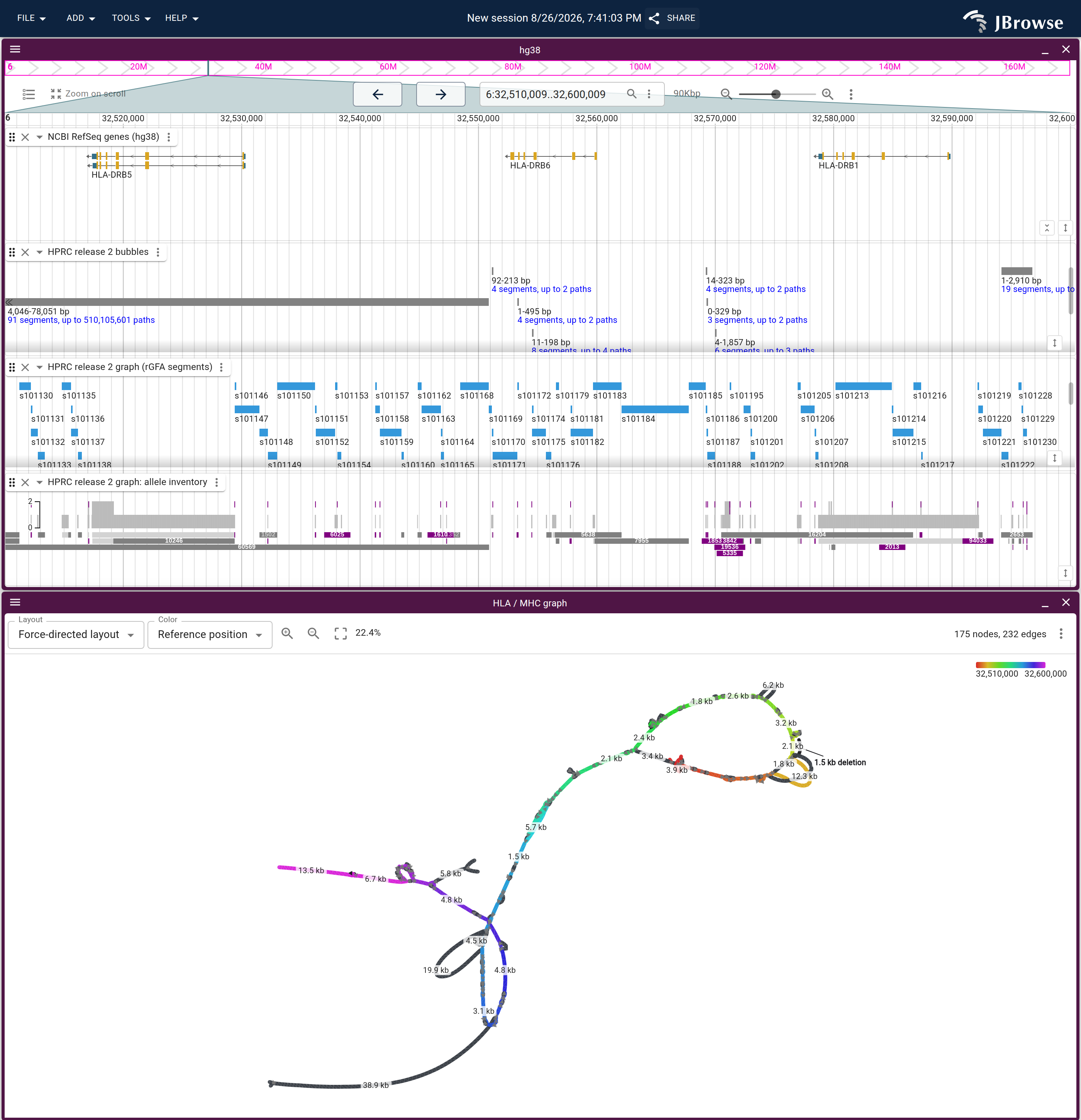Open the HLA / MHC graph view menu
The width and height of the screenshot is (1081, 1120).
coord(15,602)
